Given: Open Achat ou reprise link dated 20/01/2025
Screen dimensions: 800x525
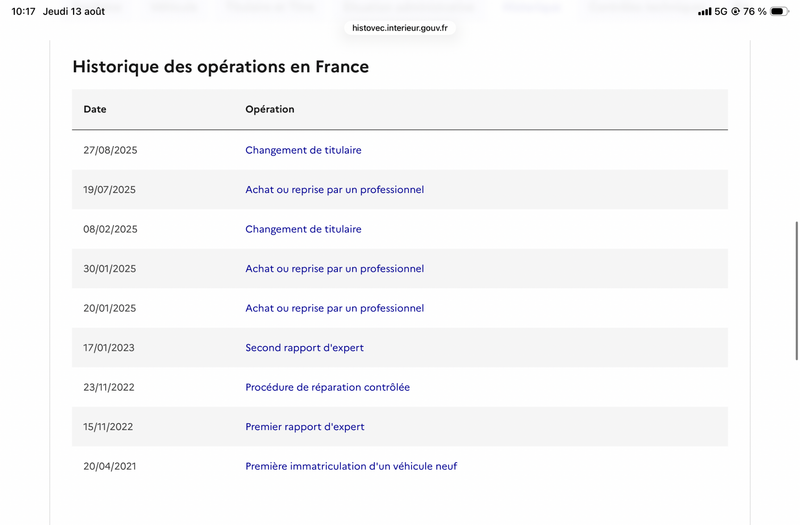Looking at the screenshot, I should [x=334, y=308].
